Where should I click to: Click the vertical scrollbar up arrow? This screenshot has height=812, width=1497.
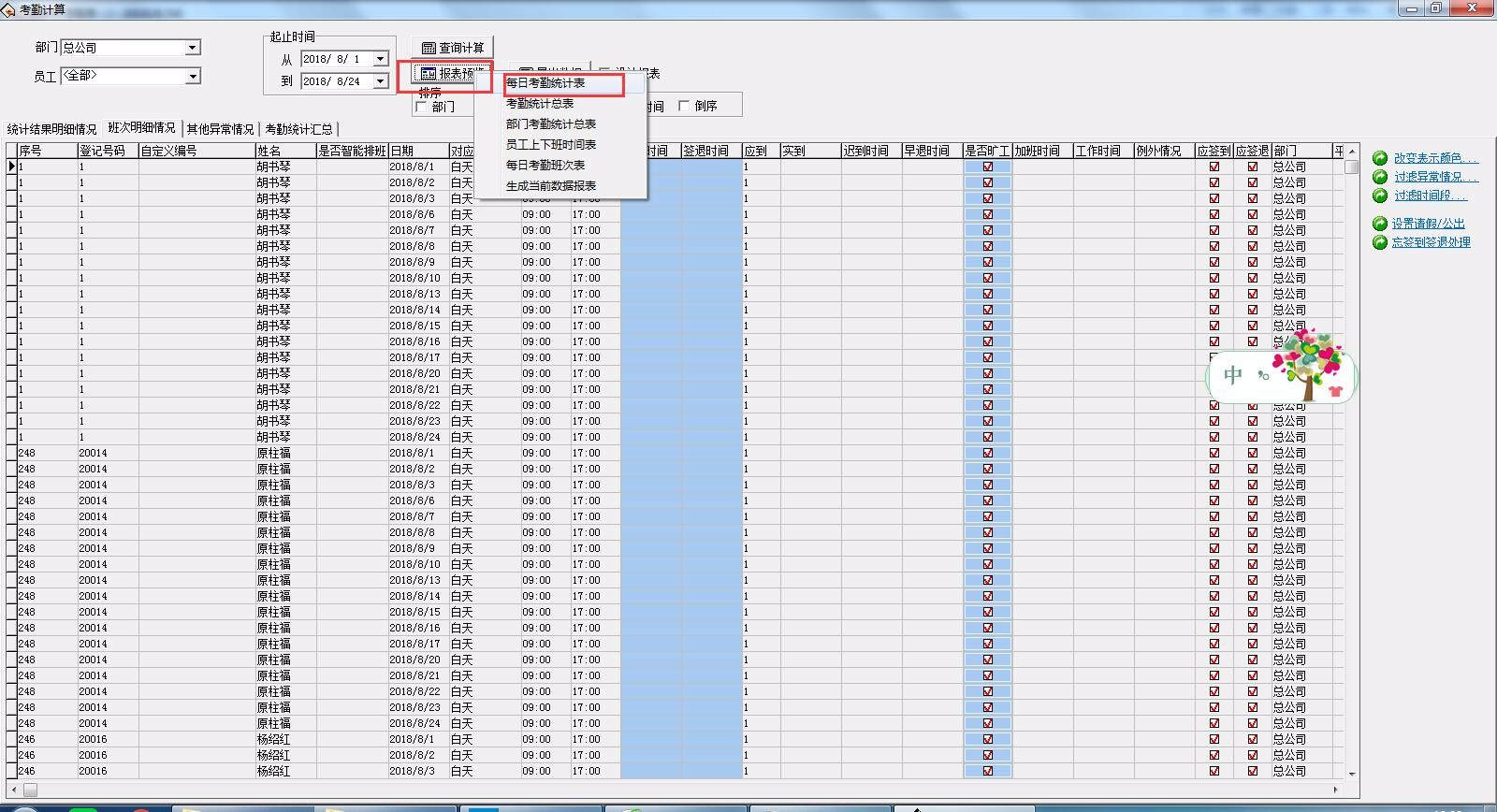coord(1352,151)
